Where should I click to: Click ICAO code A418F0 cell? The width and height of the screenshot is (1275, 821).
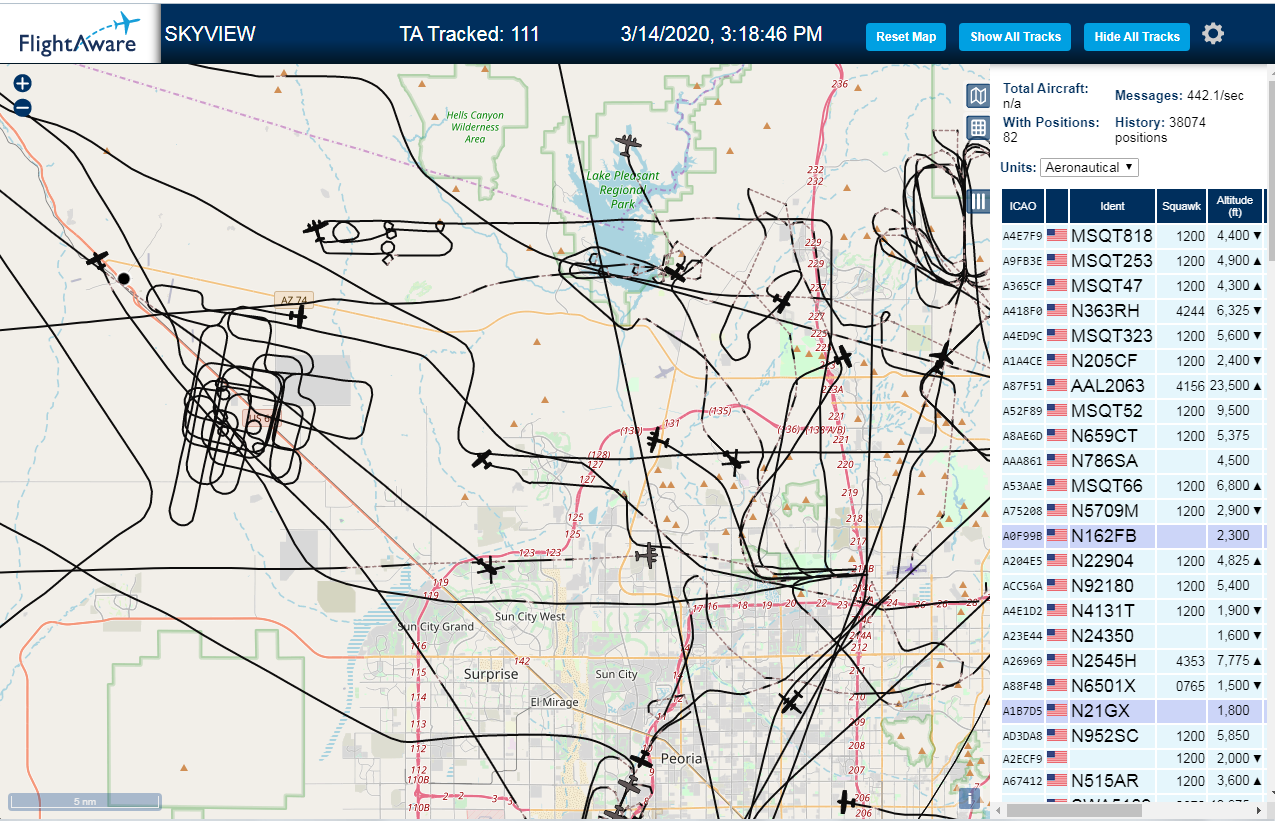1023,311
